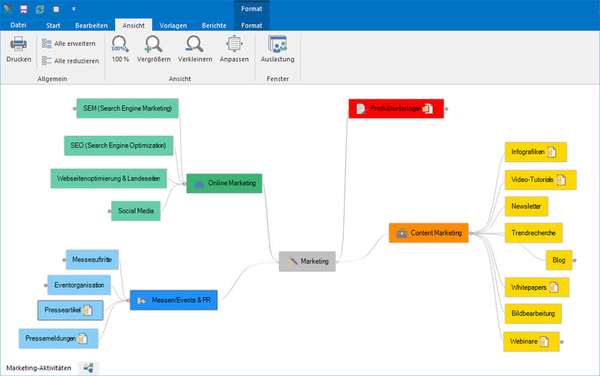The image size is (600, 376).
Task: Select the central Marketing node
Action: click(307, 262)
